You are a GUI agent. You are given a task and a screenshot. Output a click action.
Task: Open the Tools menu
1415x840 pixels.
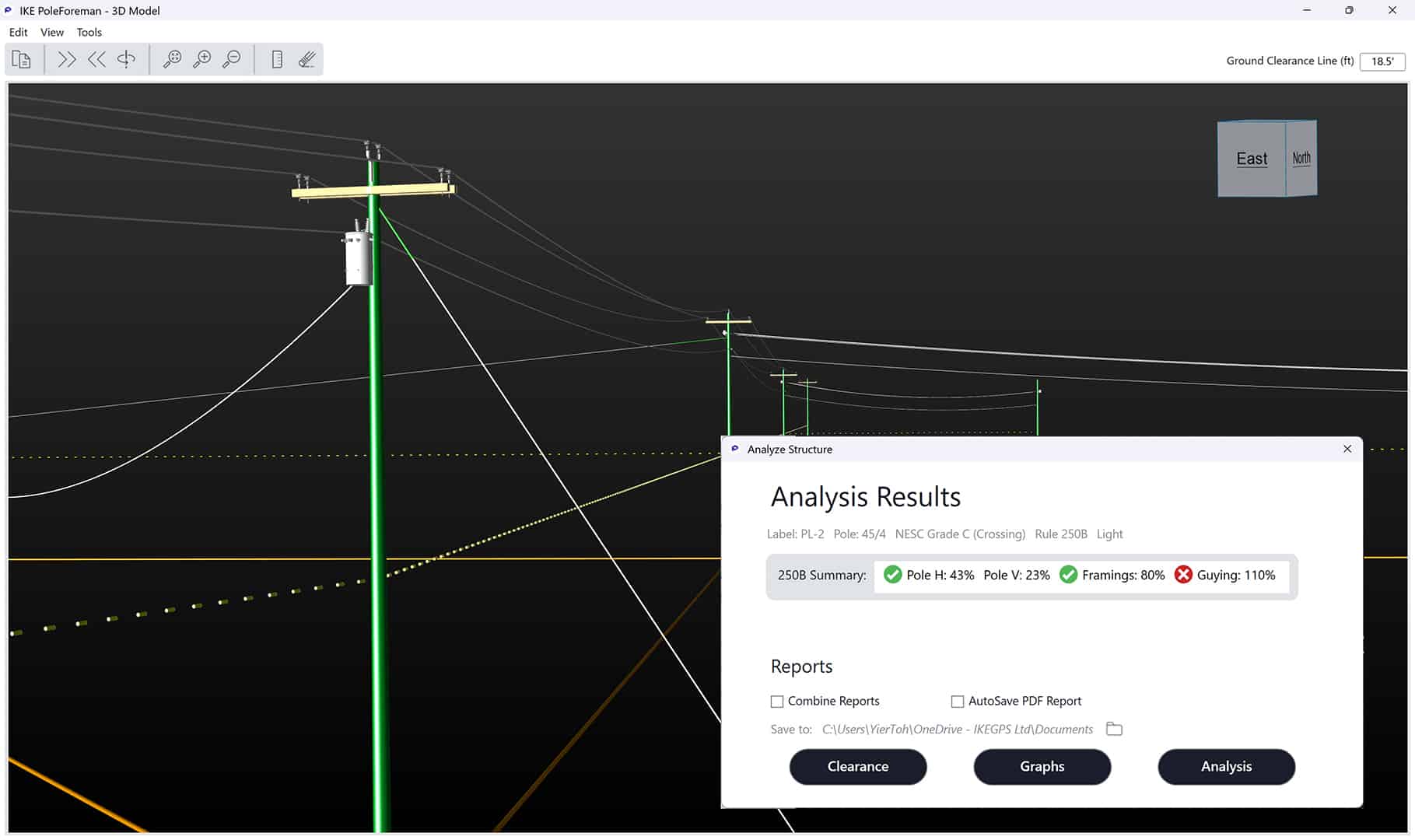89,32
